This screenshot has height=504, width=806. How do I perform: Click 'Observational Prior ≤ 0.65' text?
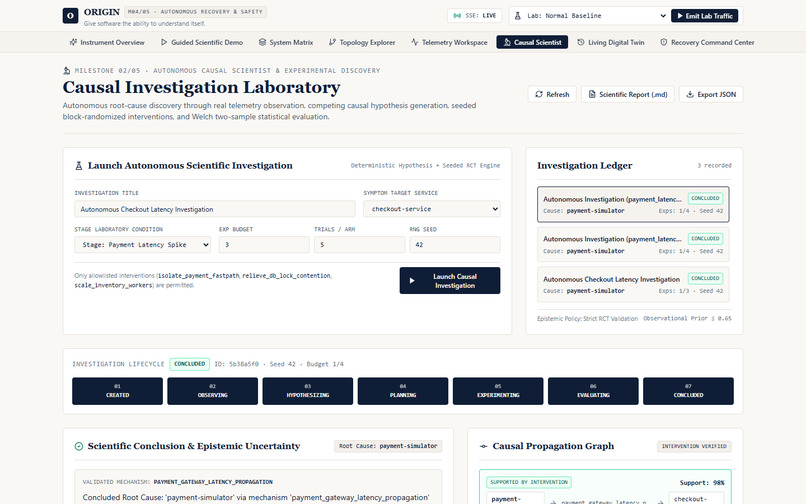687,318
